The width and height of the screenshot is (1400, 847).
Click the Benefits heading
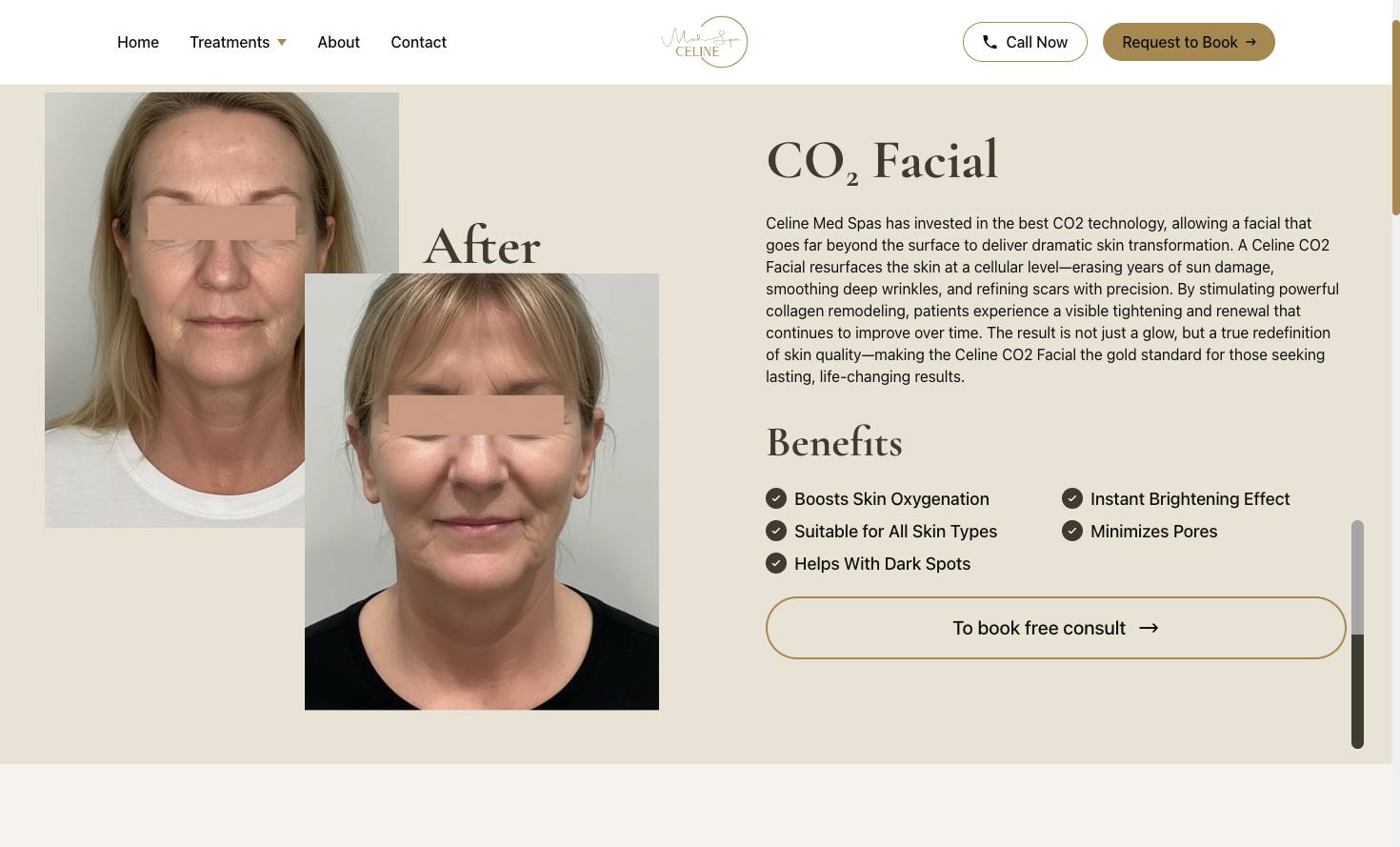pos(834,442)
